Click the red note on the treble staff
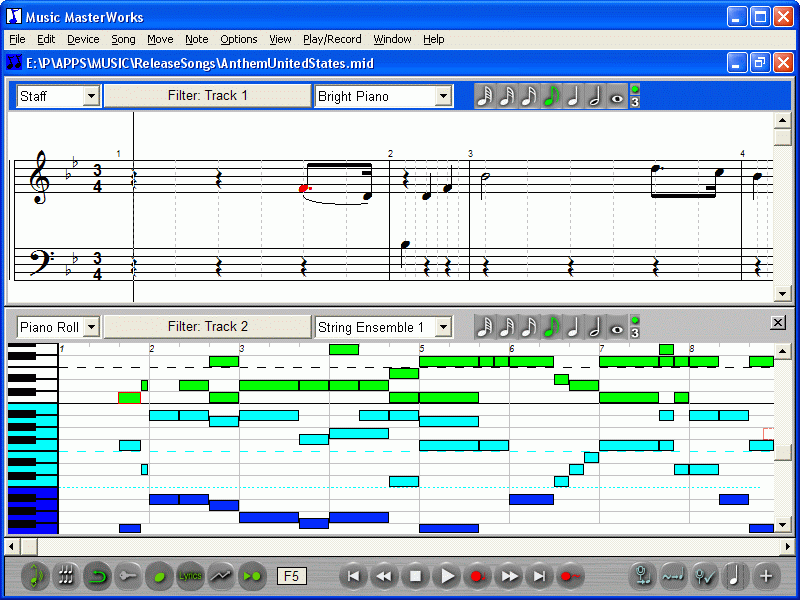Screen dimensions: 800x600 click(304, 188)
